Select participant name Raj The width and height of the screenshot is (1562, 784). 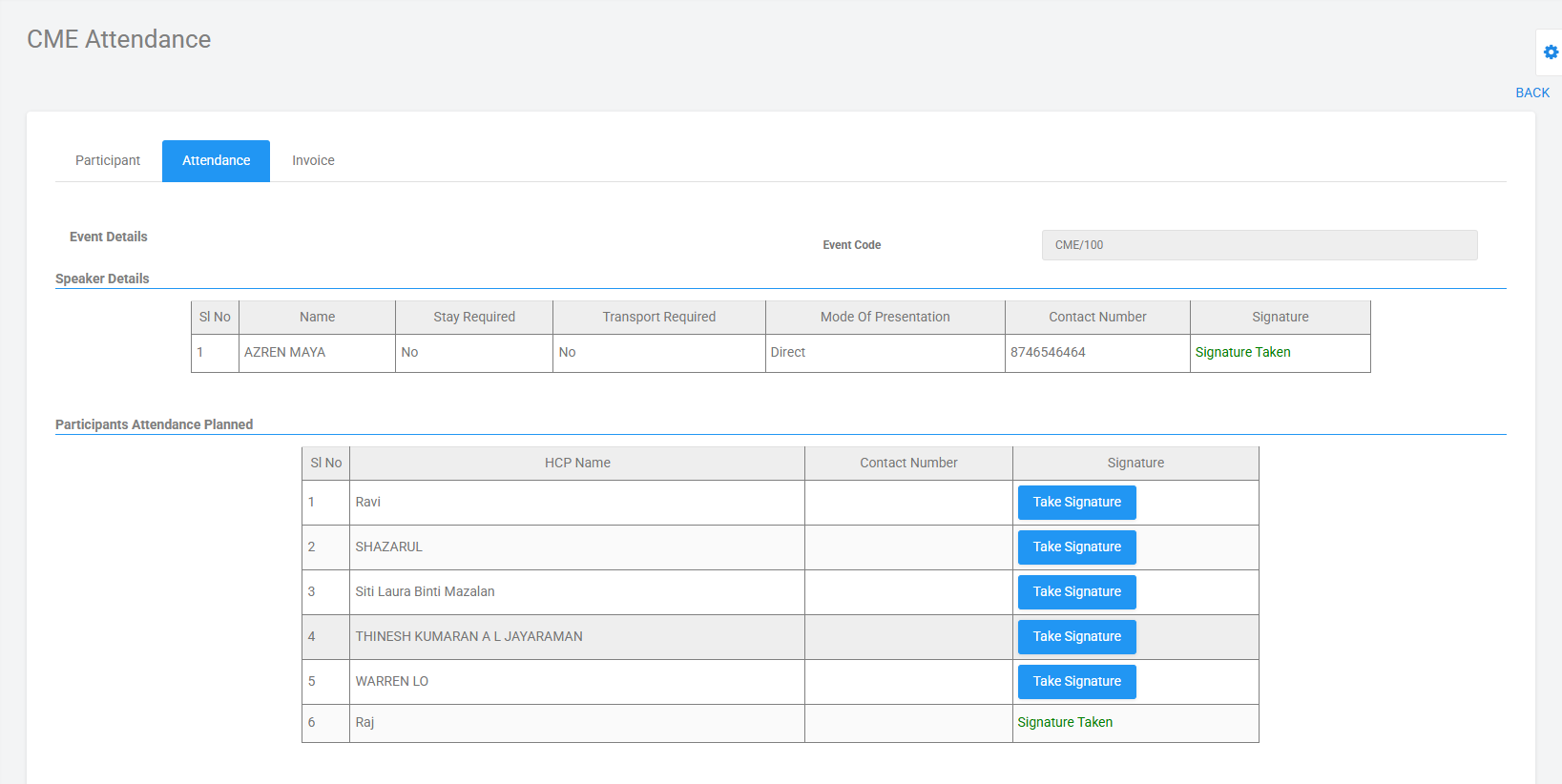pyautogui.click(x=364, y=722)
